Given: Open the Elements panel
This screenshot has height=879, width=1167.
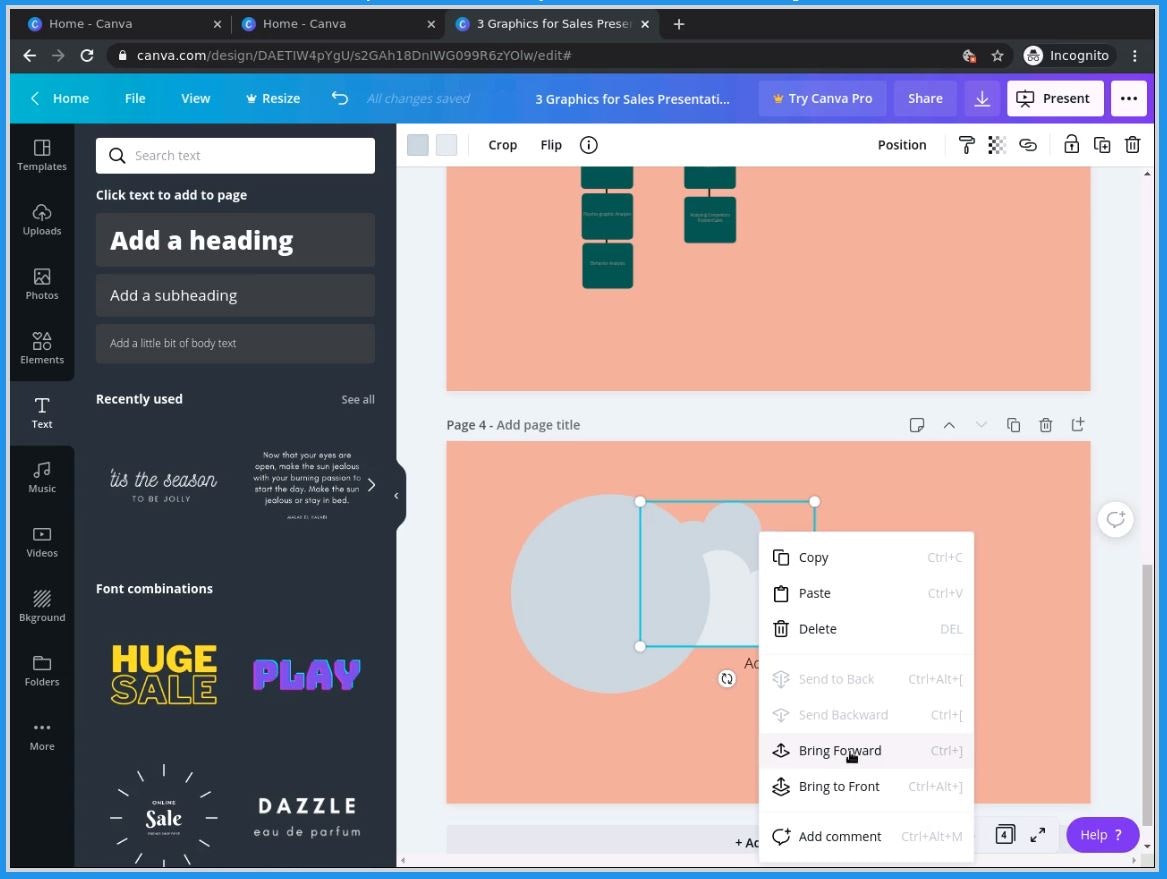Looking at the screenshot, I should coord(41,347).
